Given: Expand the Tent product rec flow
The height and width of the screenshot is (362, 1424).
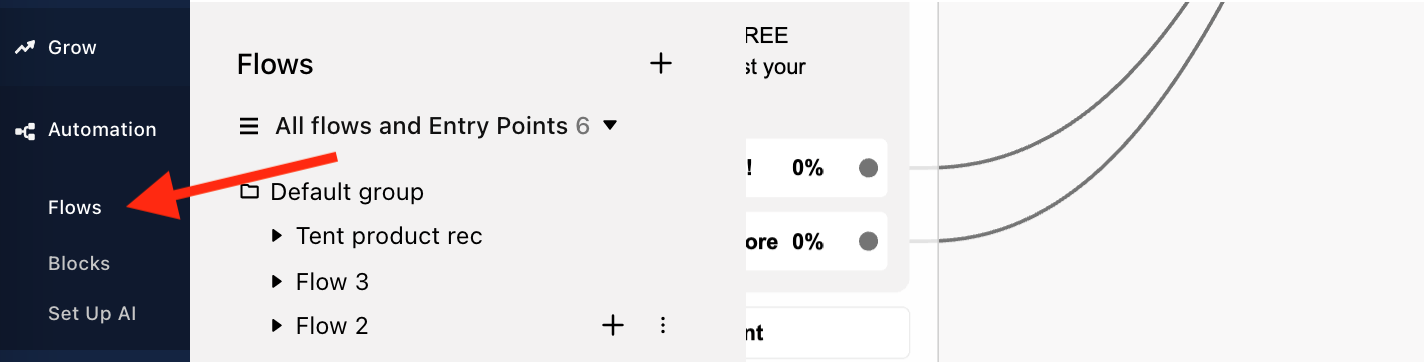Looking at the screenshot, I should 278,236.
